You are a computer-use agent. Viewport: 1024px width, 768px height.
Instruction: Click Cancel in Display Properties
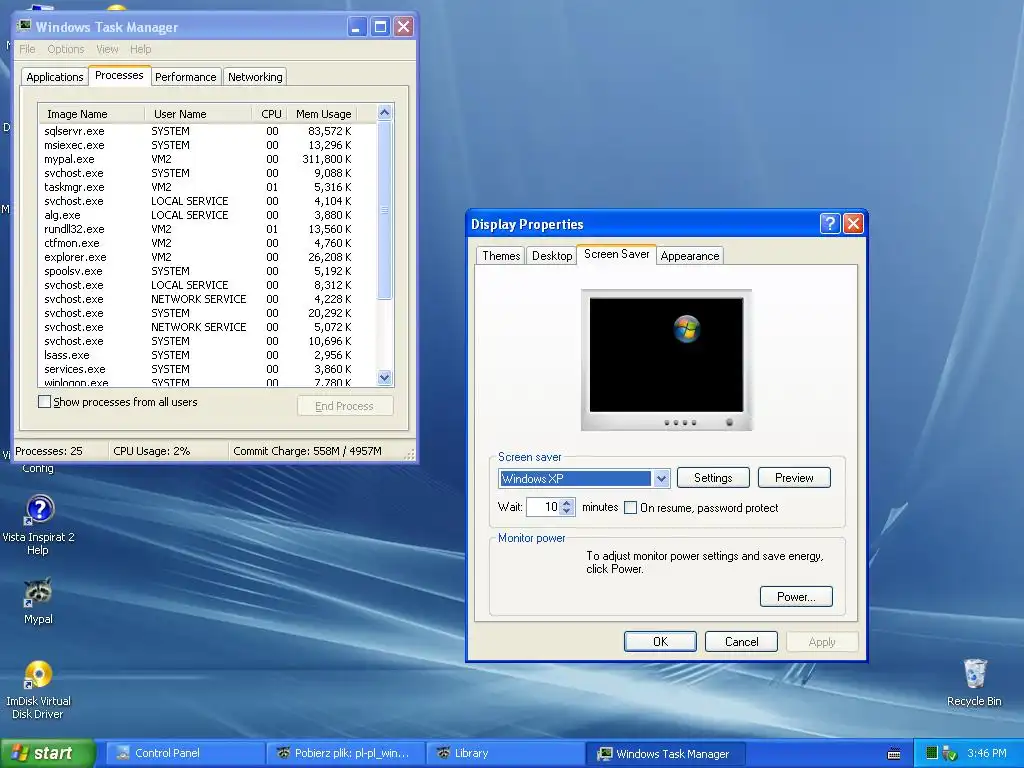tap(741, 641)
